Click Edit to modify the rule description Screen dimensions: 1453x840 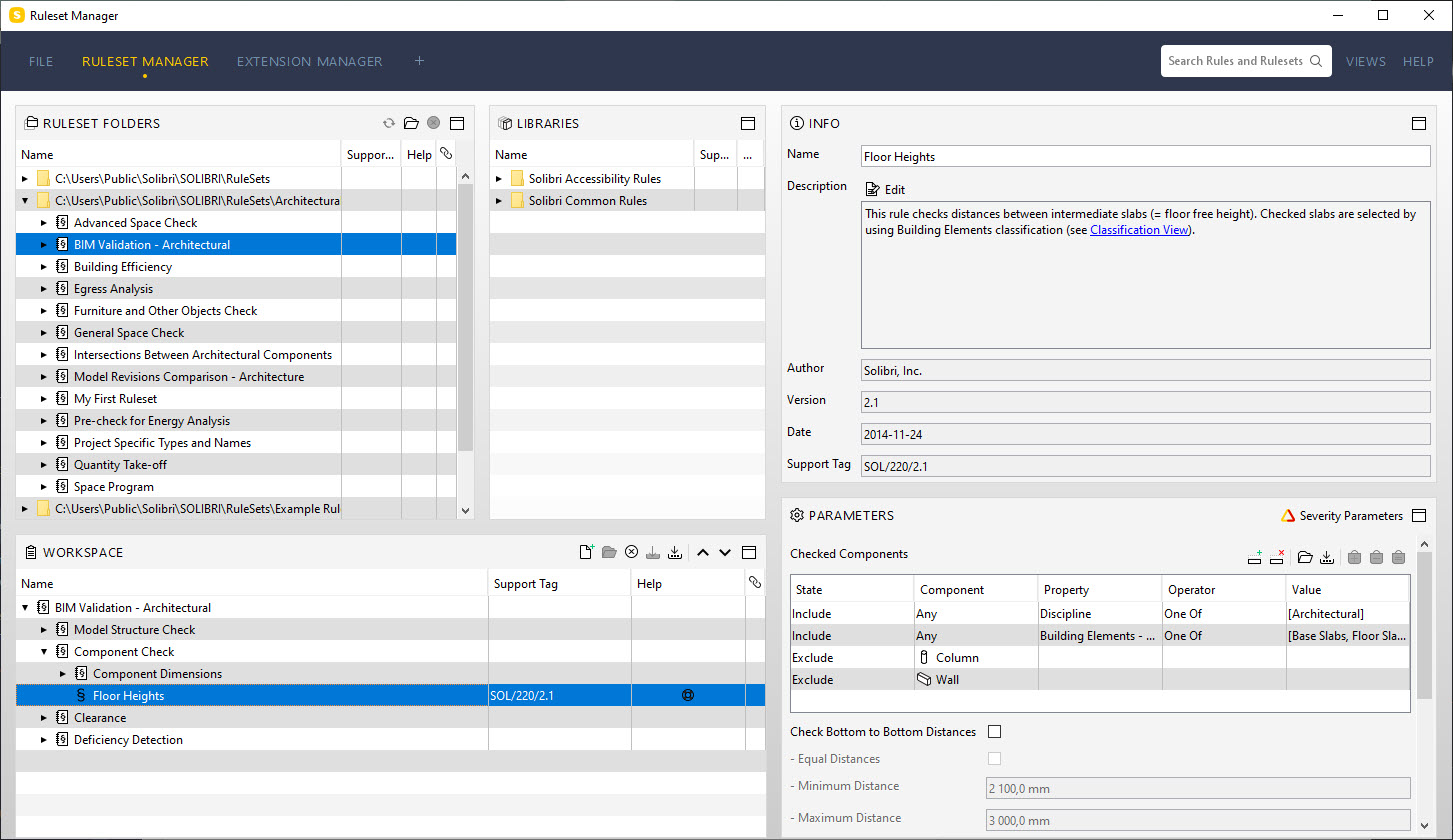pyautogui.click(x=885, y=189)
